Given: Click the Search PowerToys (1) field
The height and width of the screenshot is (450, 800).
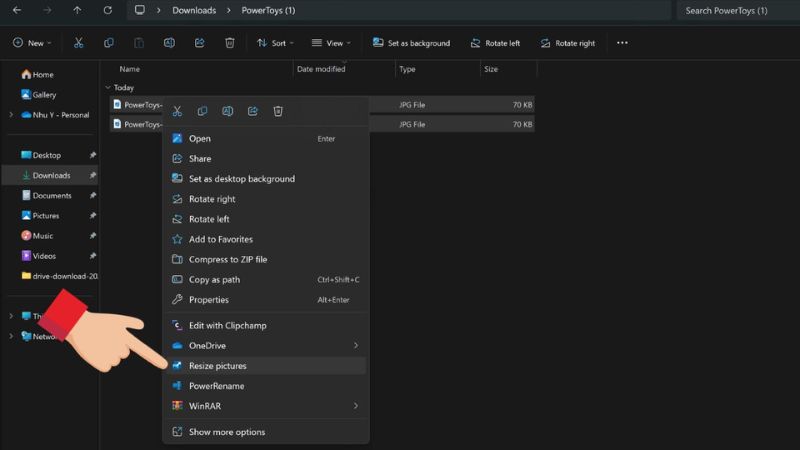Looking at the screenshot, I should [x=737, y=11].
